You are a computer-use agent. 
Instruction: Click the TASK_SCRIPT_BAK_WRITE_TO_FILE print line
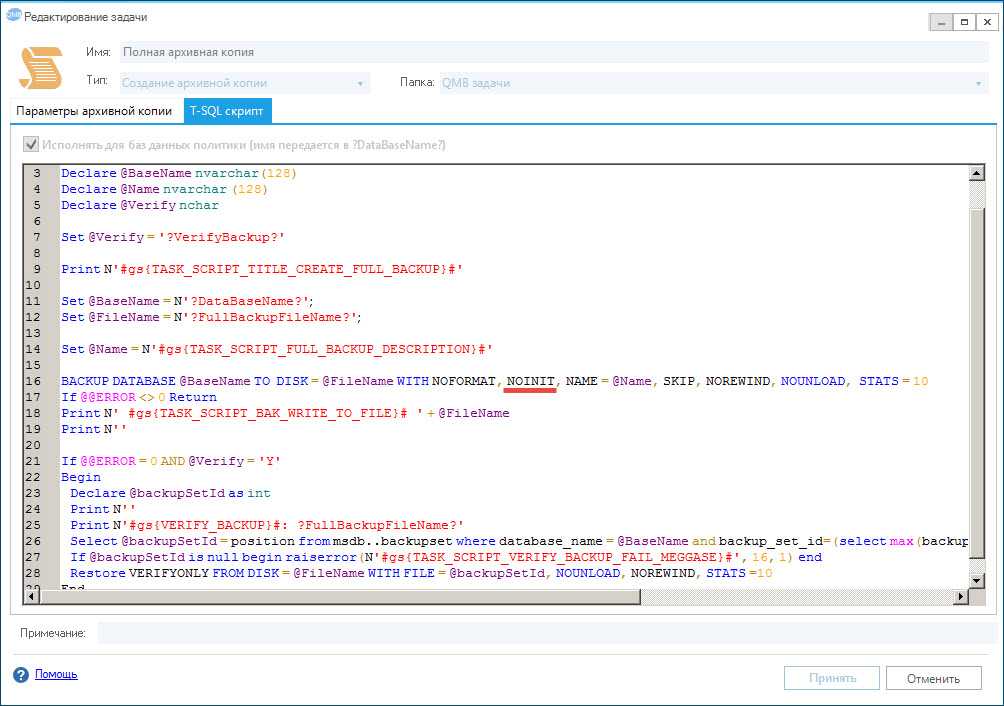[285, 413]
